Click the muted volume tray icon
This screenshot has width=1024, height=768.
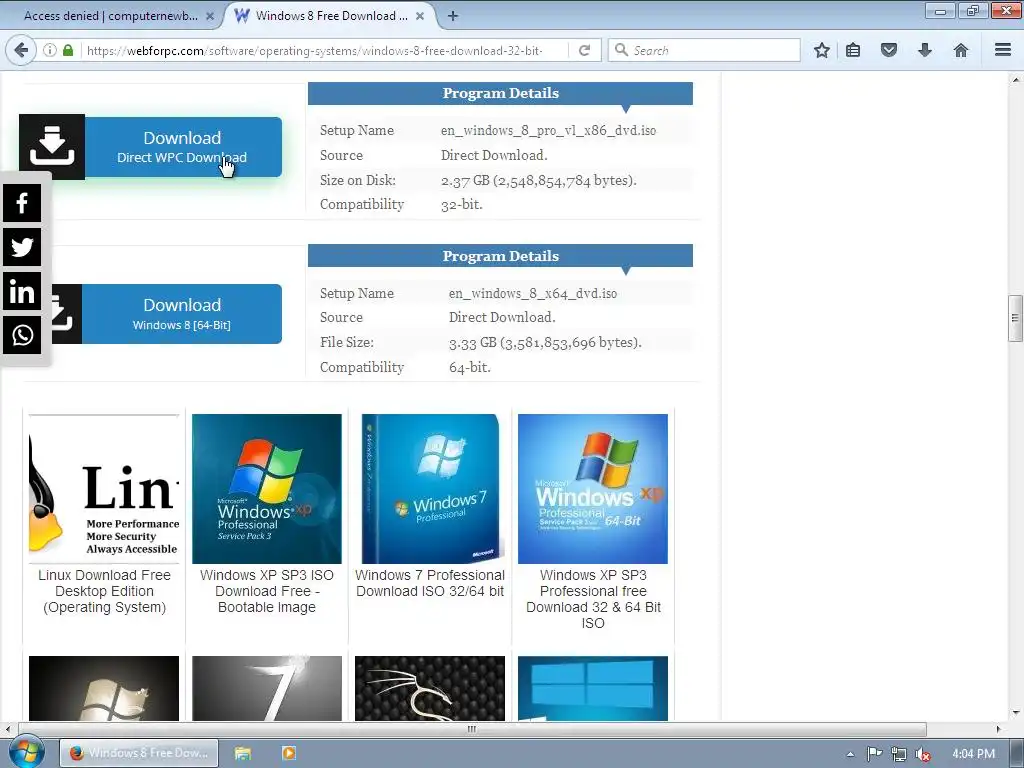(x=923, y=754)
